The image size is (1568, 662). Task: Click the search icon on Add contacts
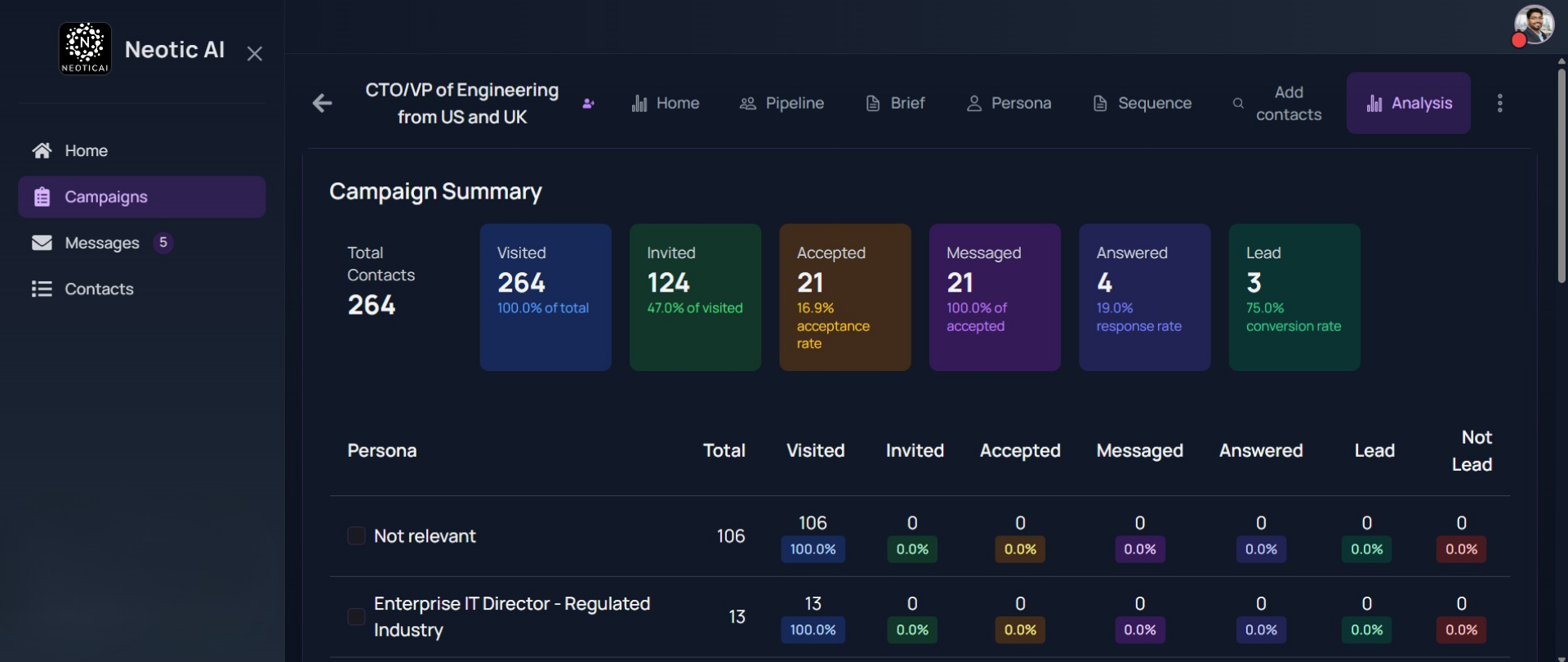[x=1238, y=103]
